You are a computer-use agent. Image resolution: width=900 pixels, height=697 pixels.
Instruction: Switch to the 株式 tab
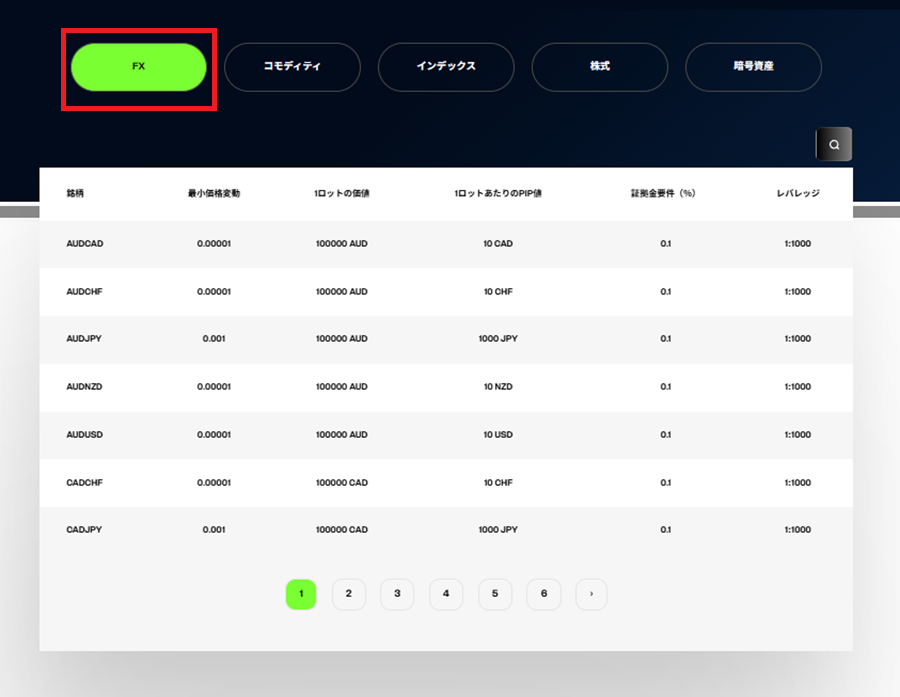(600, 67)
